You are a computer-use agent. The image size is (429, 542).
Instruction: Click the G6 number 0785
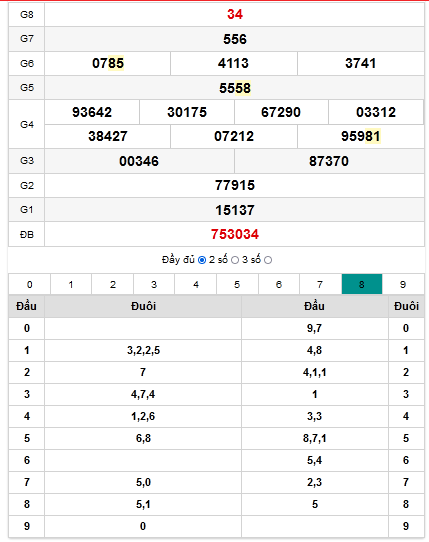click(x=108, y=63)
